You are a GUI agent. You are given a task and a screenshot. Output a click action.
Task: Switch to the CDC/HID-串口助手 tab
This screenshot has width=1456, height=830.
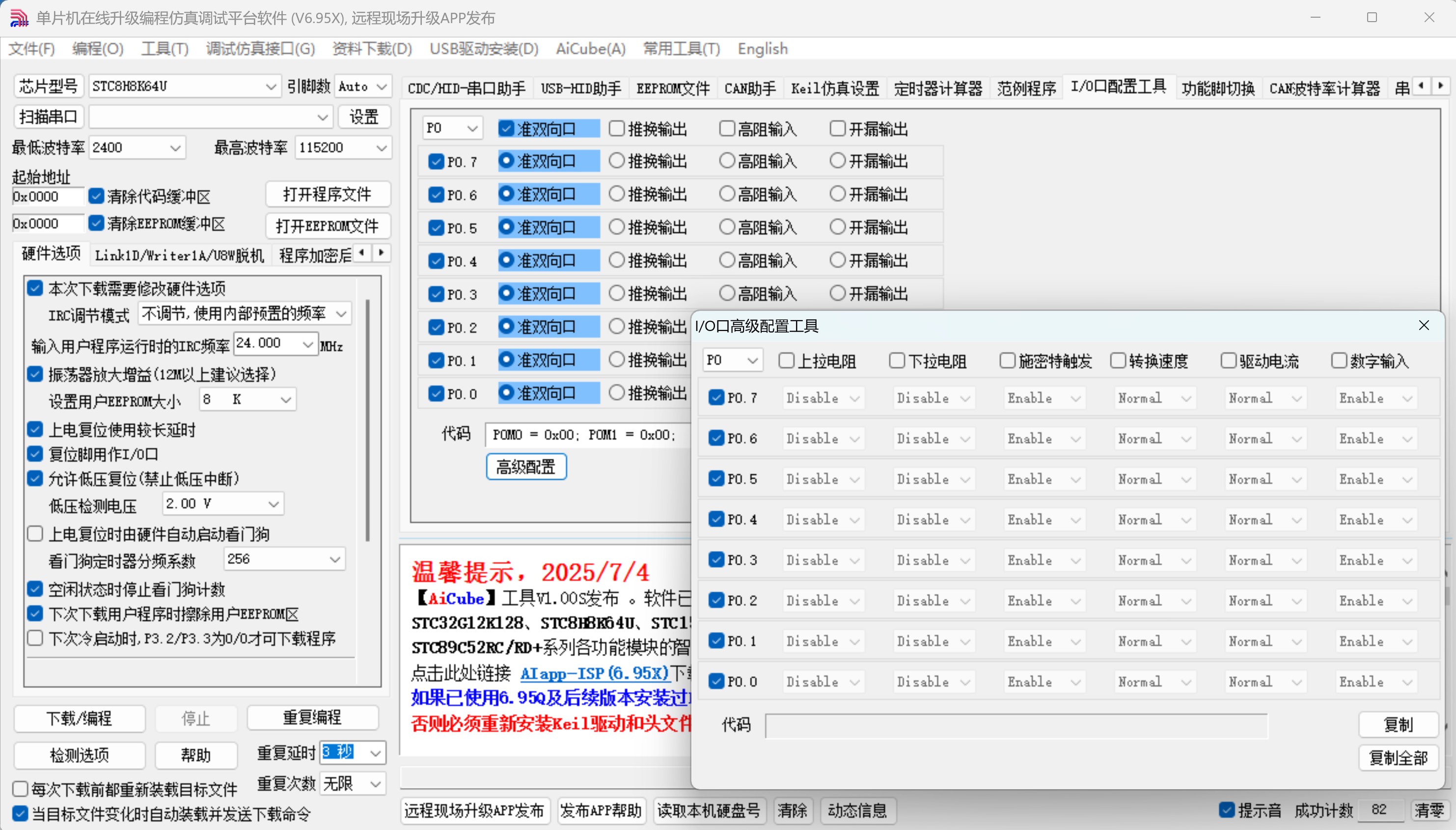[x=467, y=88]
